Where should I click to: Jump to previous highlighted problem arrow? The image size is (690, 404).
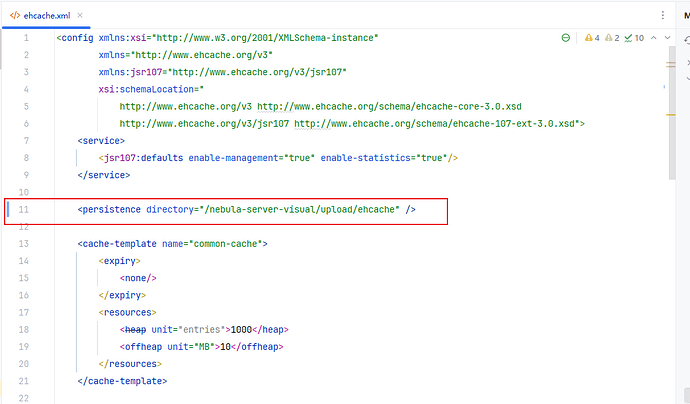click(x=654, y=38)
